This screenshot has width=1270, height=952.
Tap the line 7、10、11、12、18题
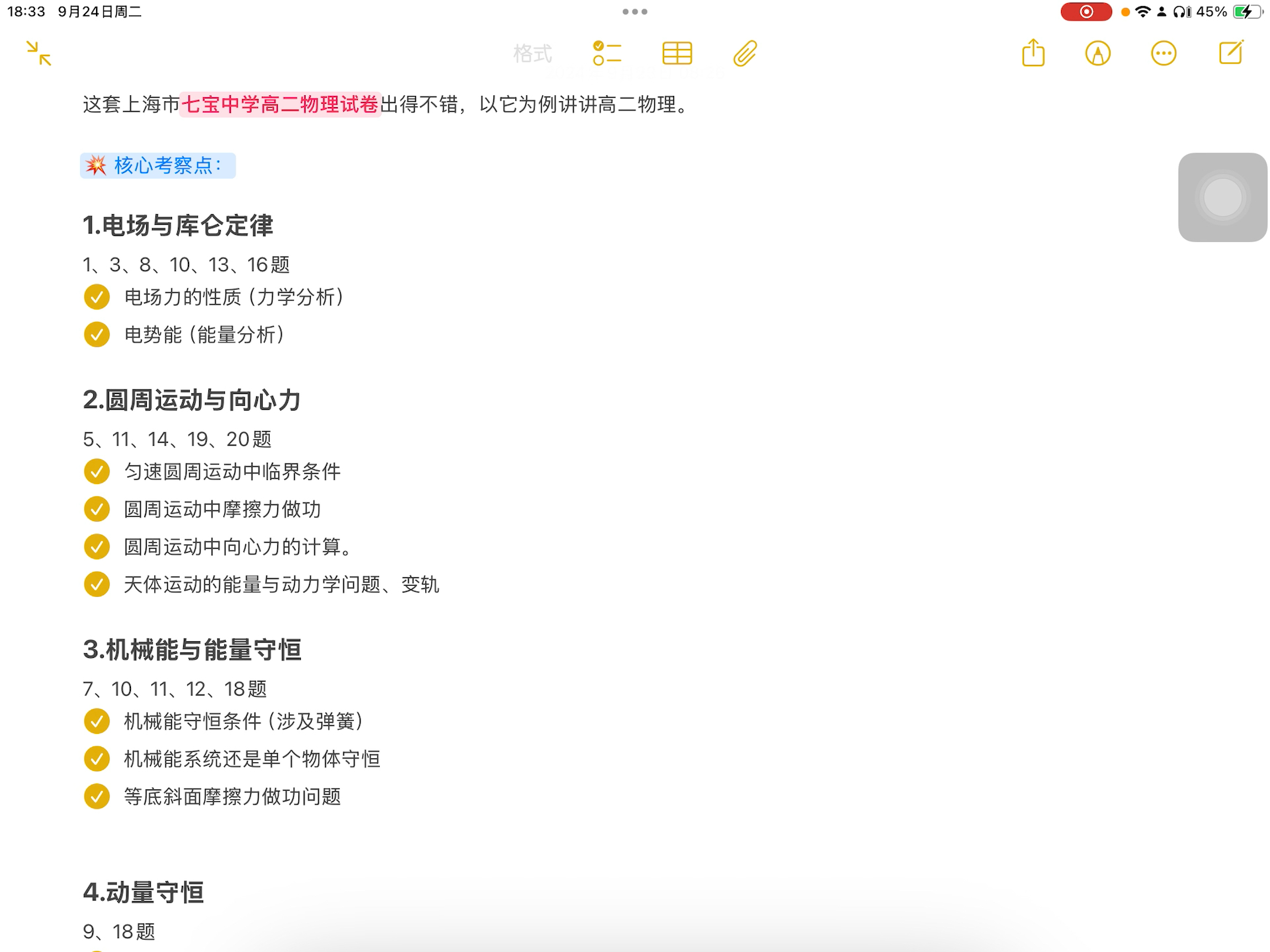175,689
